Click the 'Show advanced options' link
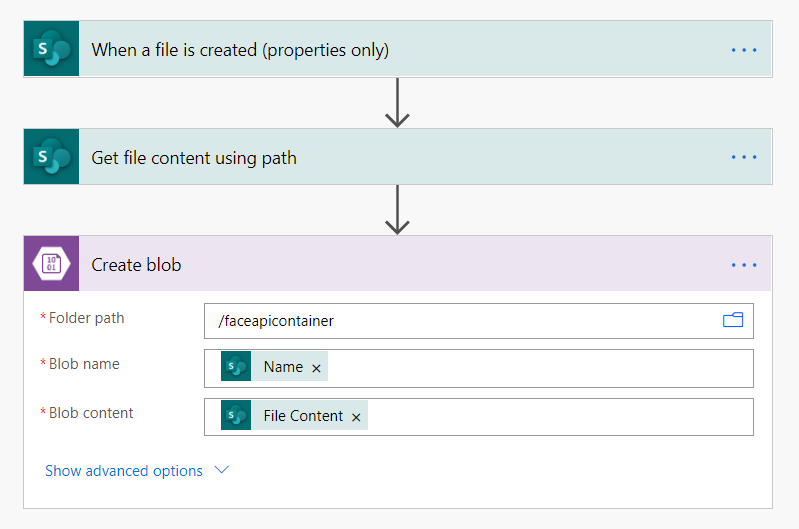 coord(124,471)
